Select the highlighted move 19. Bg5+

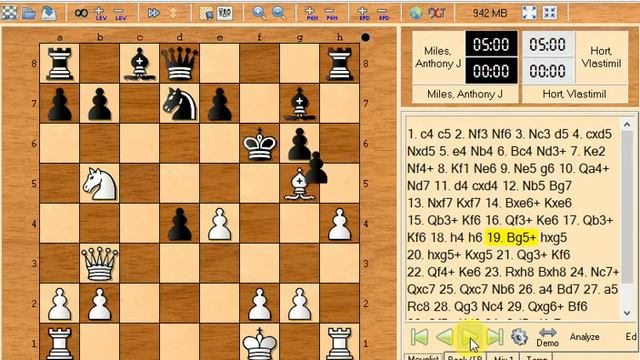(511, 238)
